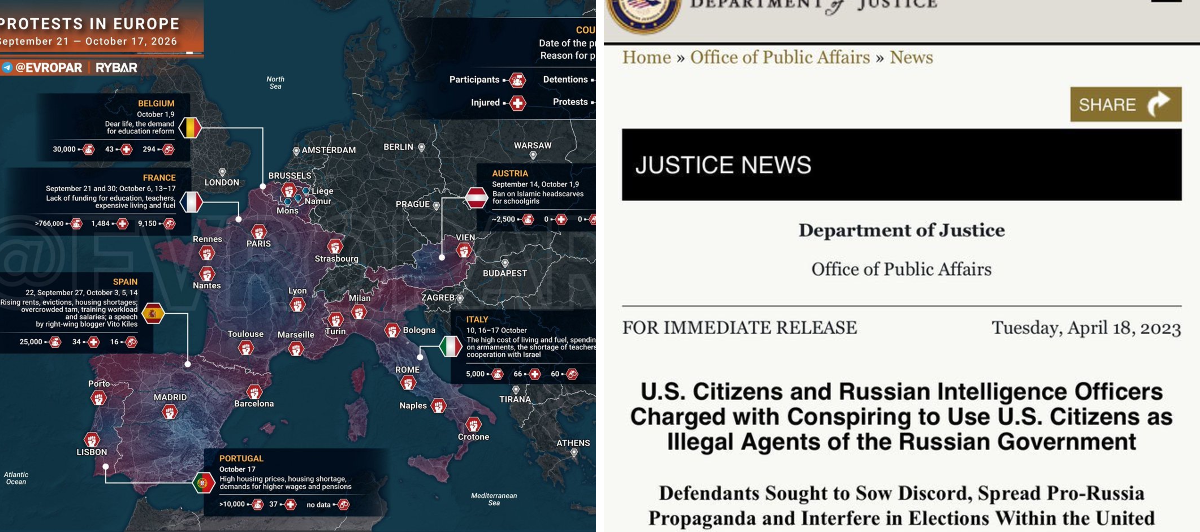Click the protest fist icon at Porto

point(99,398)
